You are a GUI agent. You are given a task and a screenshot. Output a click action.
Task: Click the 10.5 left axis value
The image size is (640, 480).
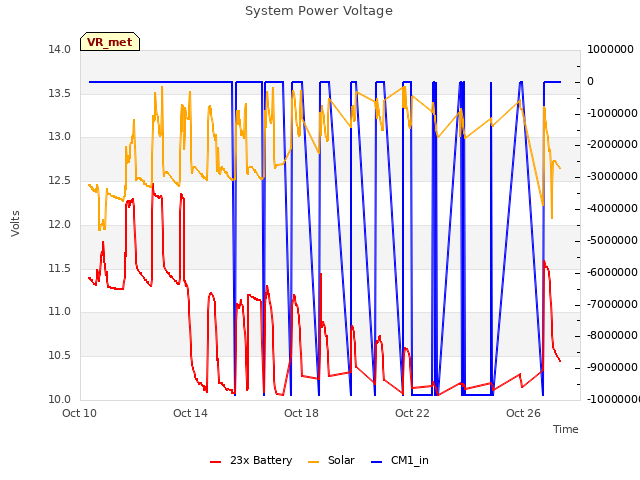point(60,356)
